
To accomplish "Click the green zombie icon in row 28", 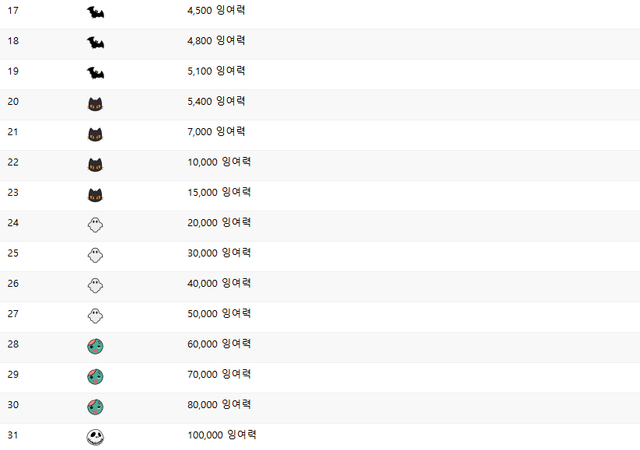I will coord(95,346).
